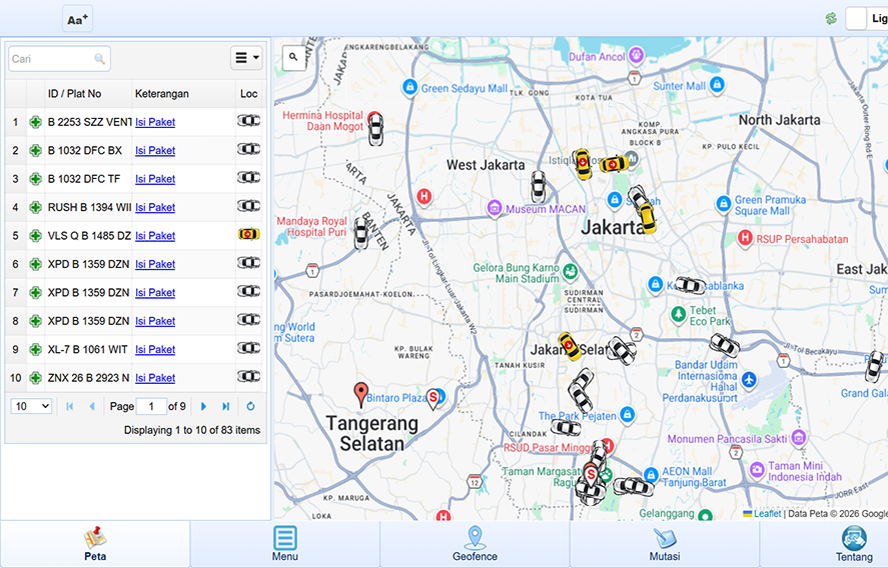
Task: Locate B 1032 DFC TF via car icon
Action: [249, 177]
